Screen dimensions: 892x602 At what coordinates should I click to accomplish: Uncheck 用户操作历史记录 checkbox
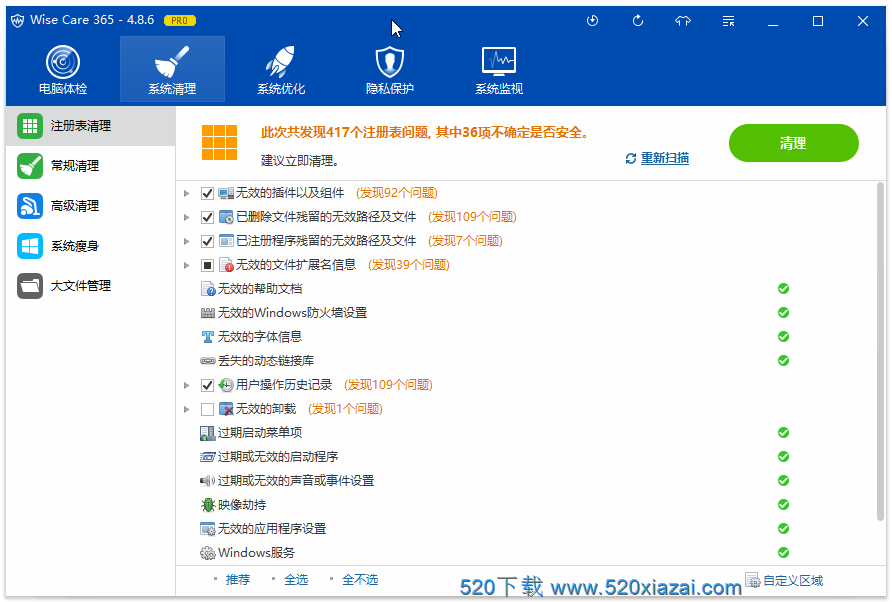[207, 385]
